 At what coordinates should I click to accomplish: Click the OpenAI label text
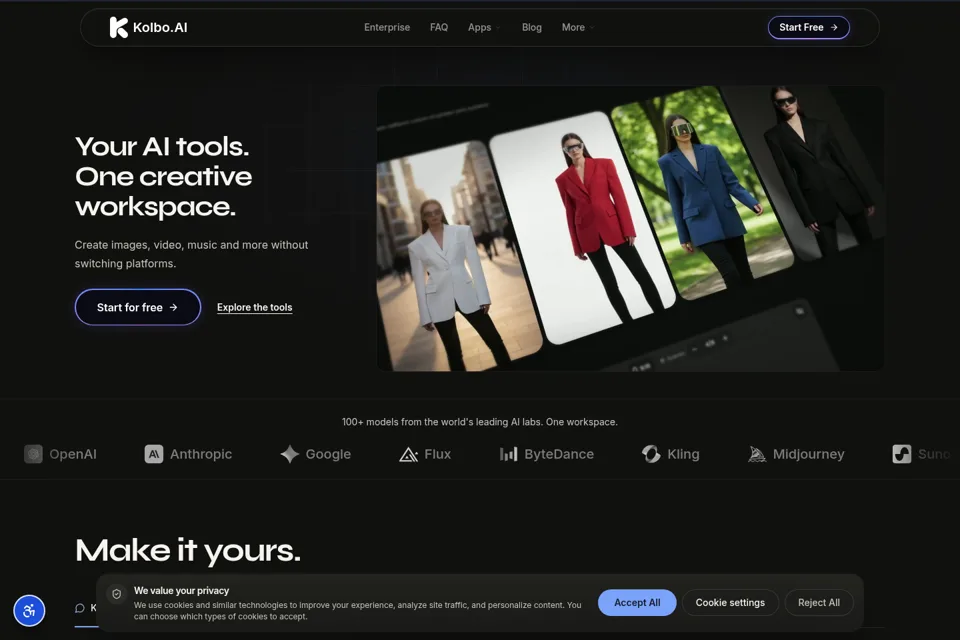[73, 454]
